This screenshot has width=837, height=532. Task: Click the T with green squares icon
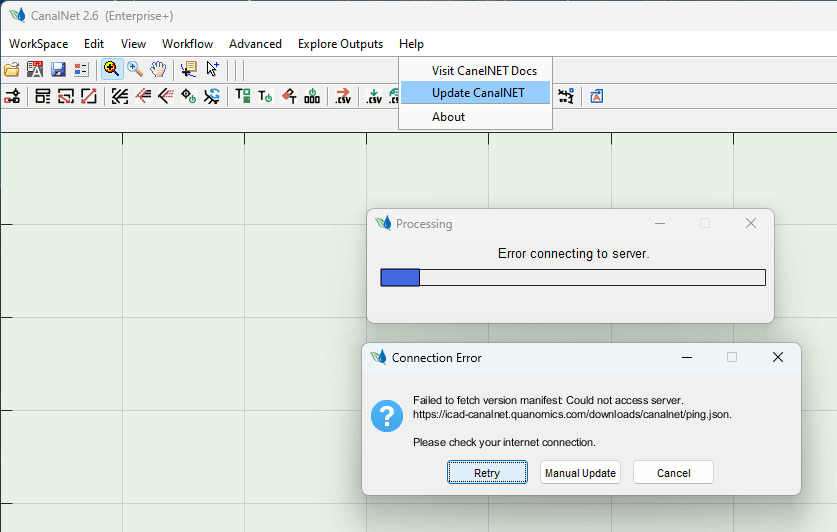(x=243, y=97)
